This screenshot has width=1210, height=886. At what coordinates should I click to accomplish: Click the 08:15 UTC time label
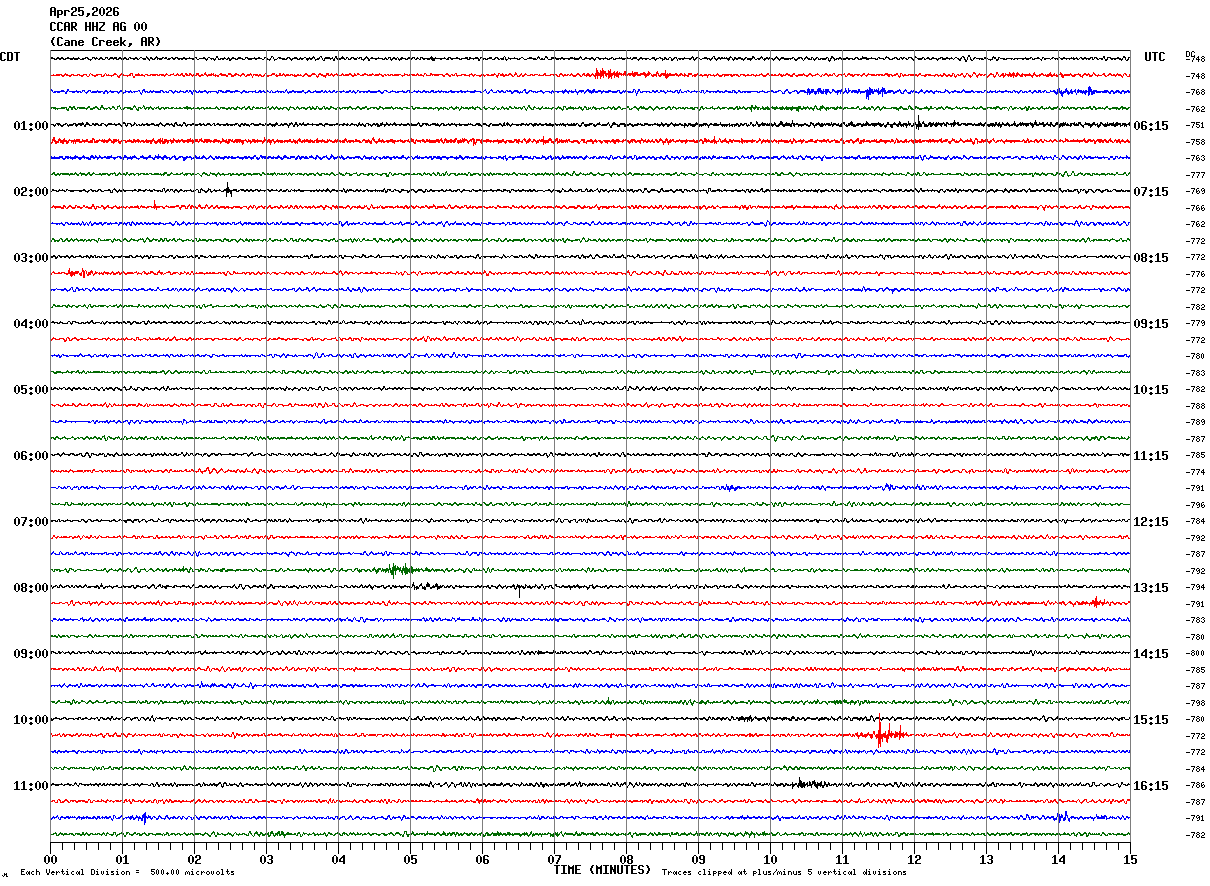(1152, 258)
